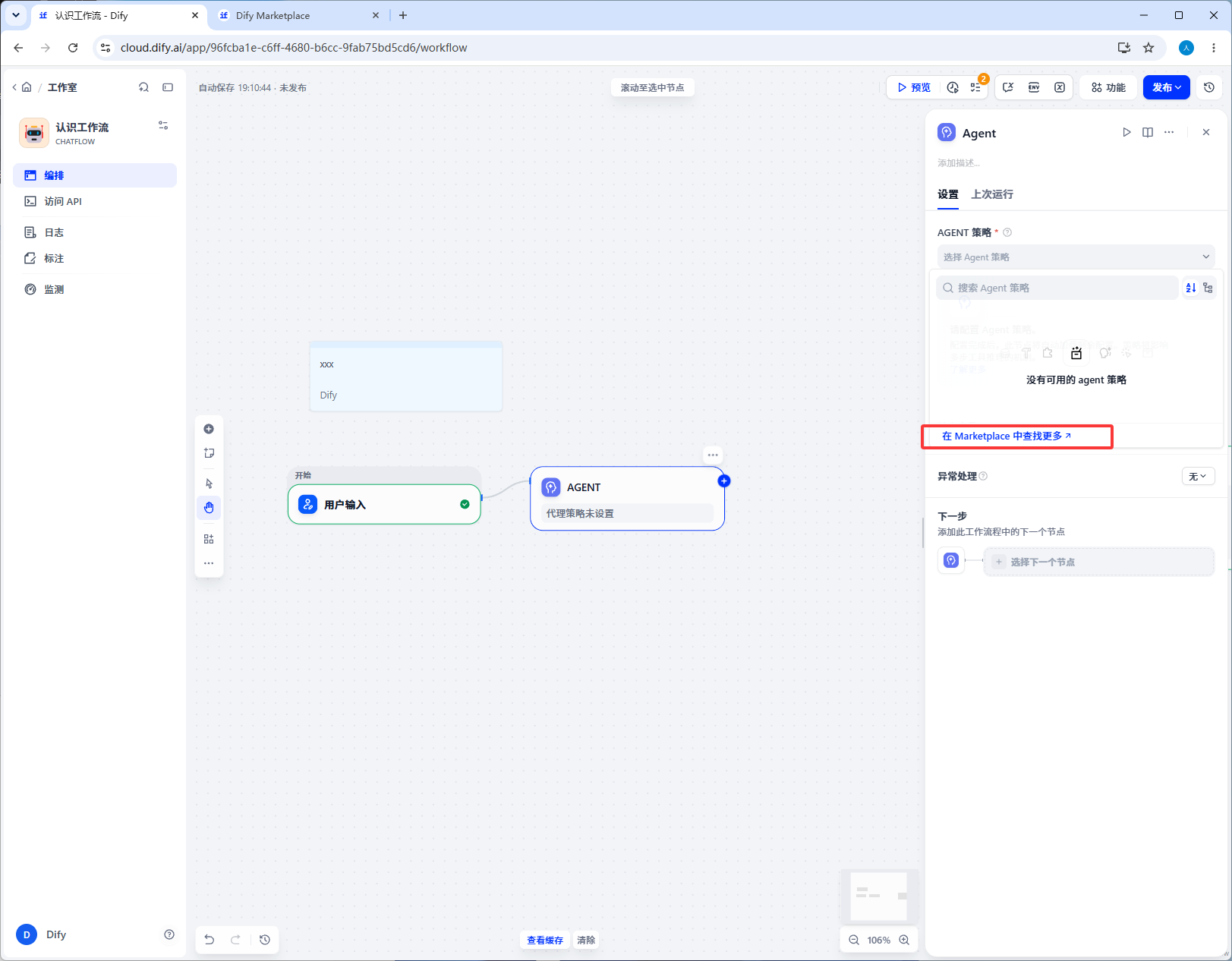Zoom in the canvas with the plus magnifier

pyautogui.click(x=904, y=940)
